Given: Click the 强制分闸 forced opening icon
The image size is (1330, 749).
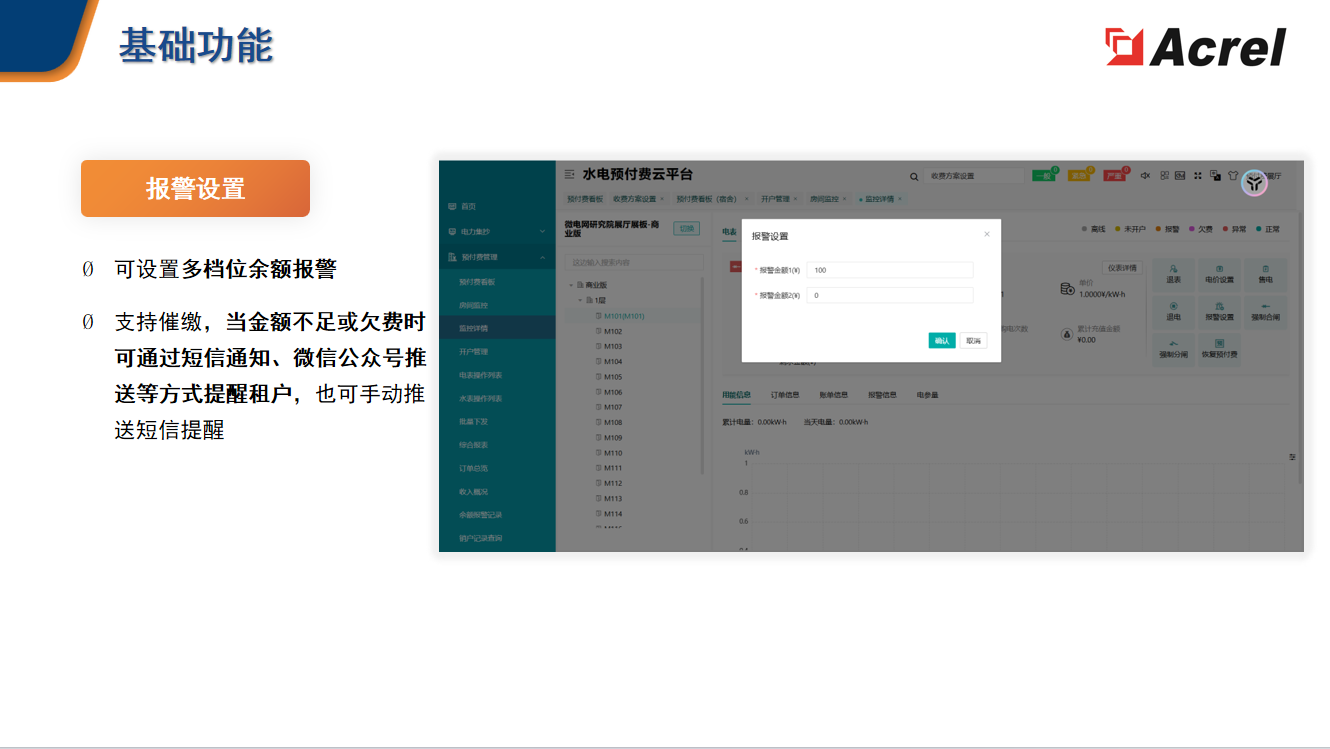Looking at the screenshot, I should 1173,346.
